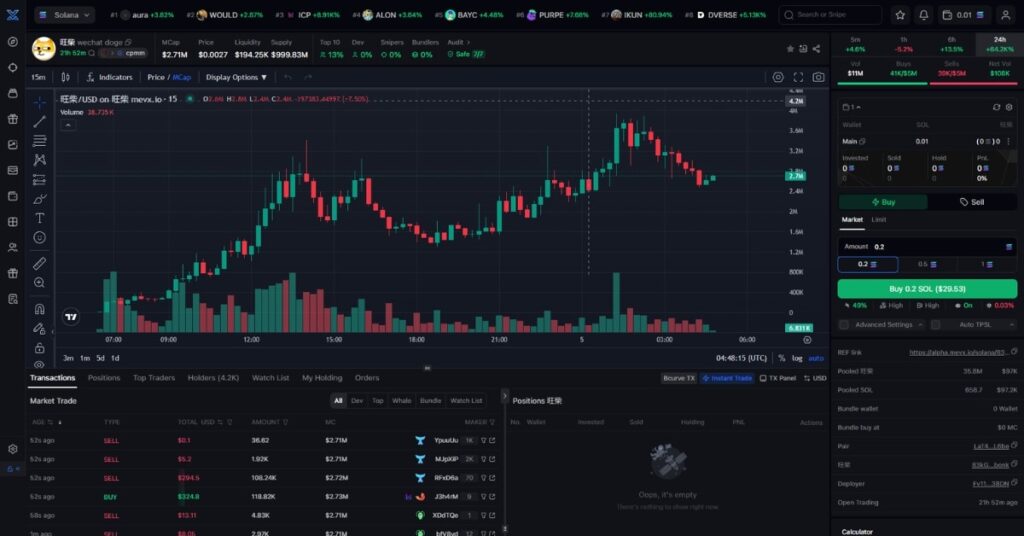
Task: Switch trade panel to Sell
Action: (x=972, y=202)
